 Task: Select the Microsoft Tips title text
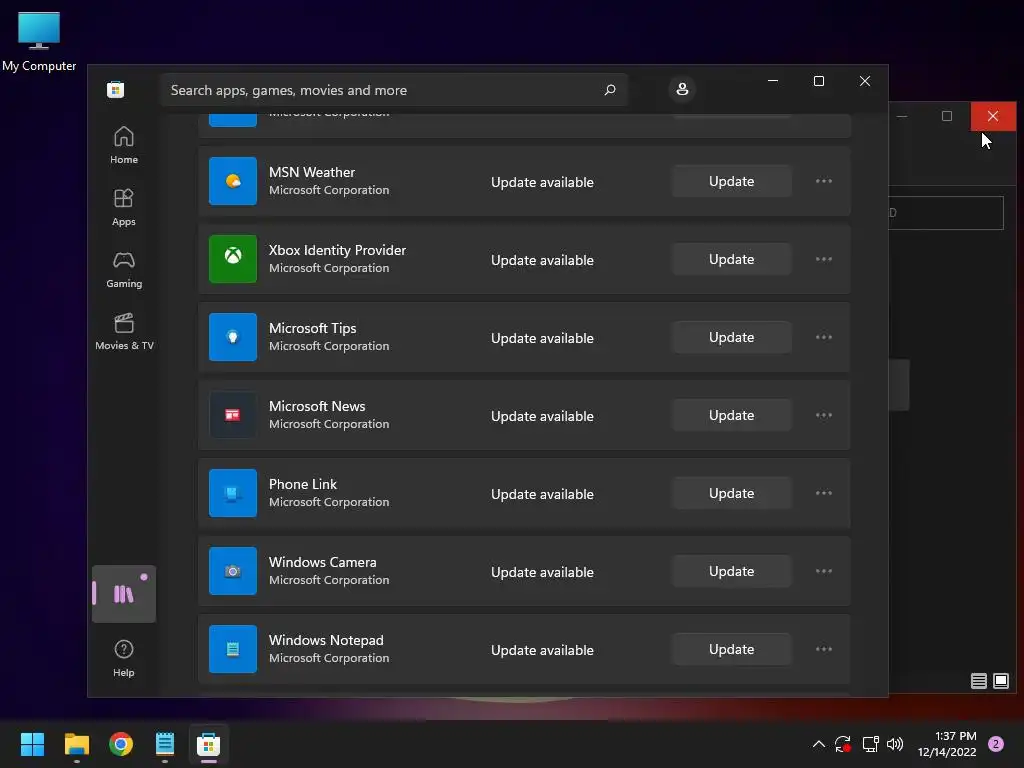(313, 328)
